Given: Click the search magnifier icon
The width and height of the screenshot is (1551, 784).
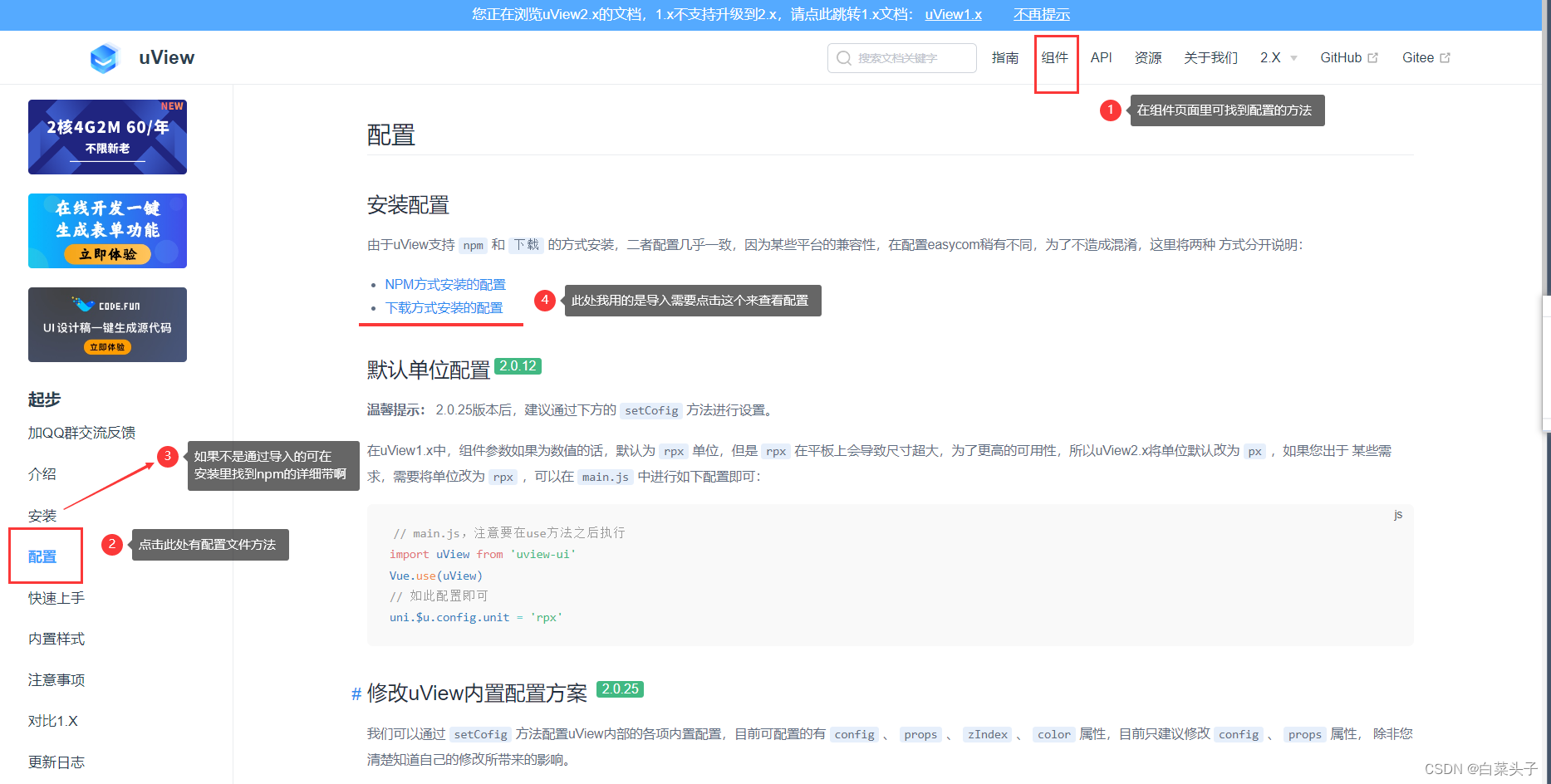Looking at the screenshot, I should point(844,58).
